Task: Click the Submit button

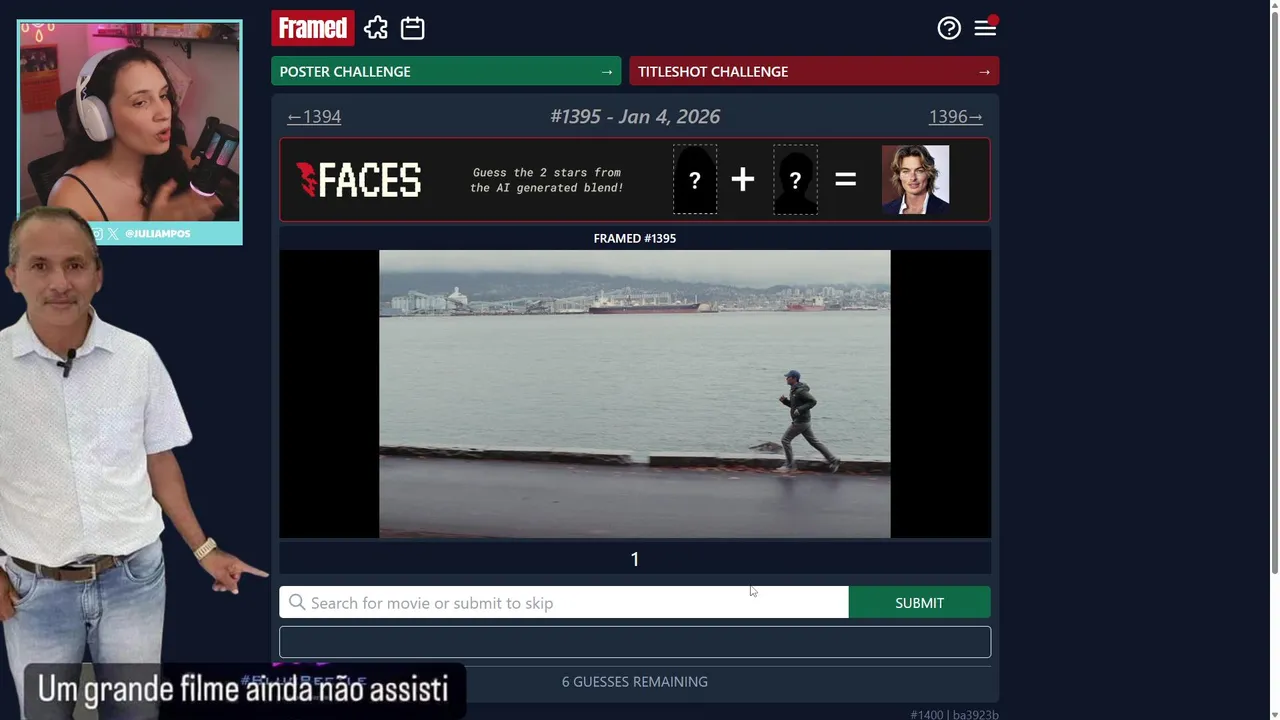Action: pyautogui.click(x=919, y=603)
